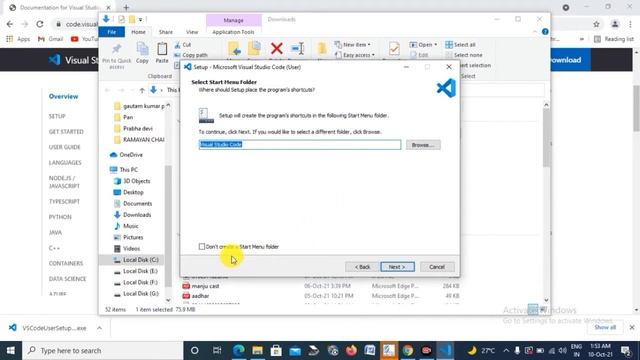
Task: Open Downloads in the navigation pane
Action: pos(132,215)
